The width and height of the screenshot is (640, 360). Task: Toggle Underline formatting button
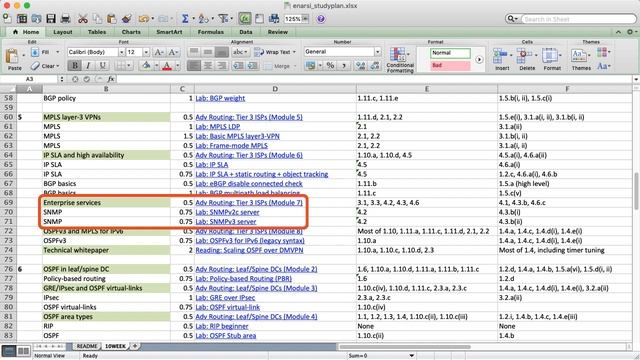[x=102, y=65]
